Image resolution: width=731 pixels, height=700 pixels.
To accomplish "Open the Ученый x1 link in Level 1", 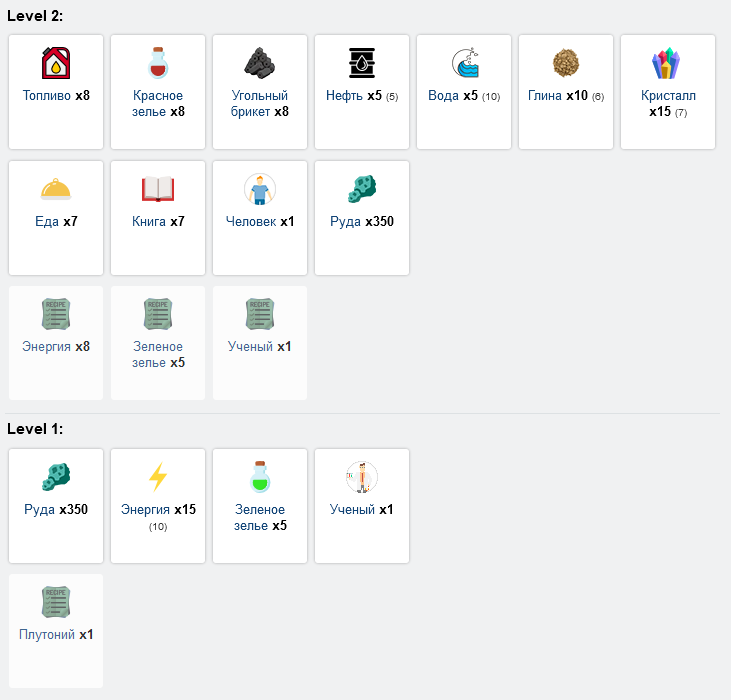I will coord(362,509).
